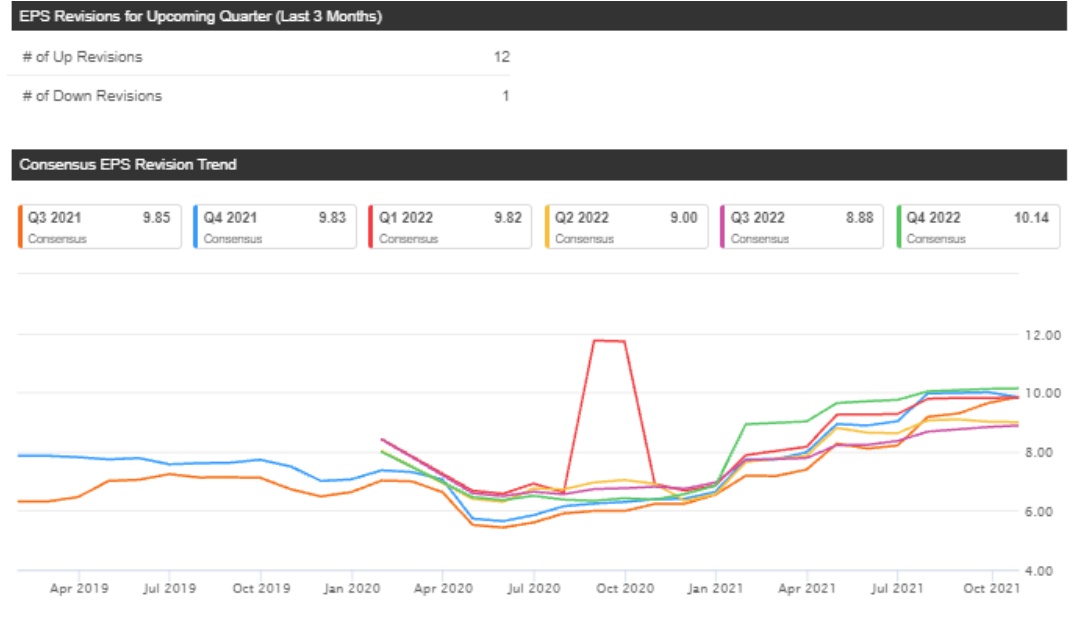This screenshot has width=1081, height=619.
Task: Click the Jul 2020 x-axis label
Action: pyautogui.click(x=534, y=589)
